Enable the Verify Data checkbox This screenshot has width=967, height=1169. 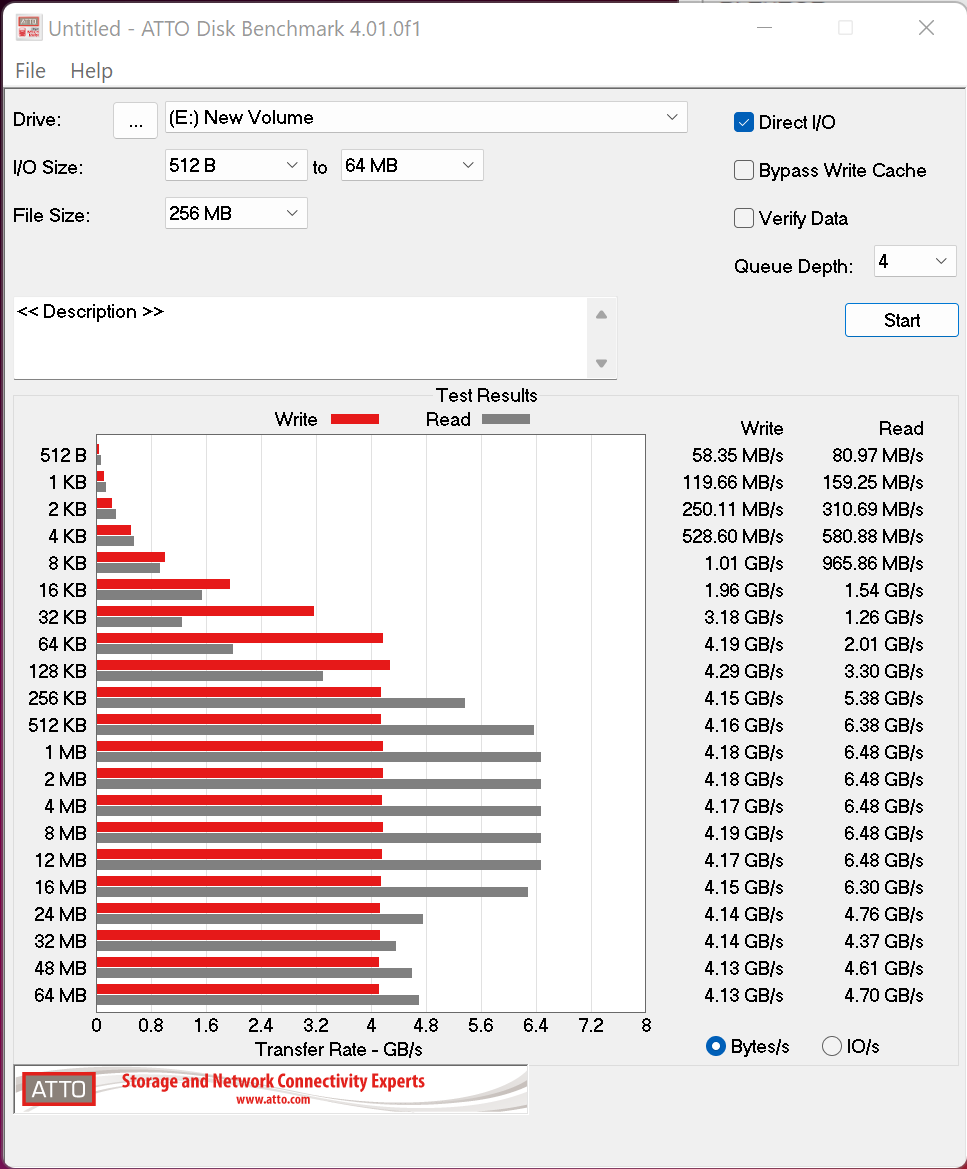point(744,218)
